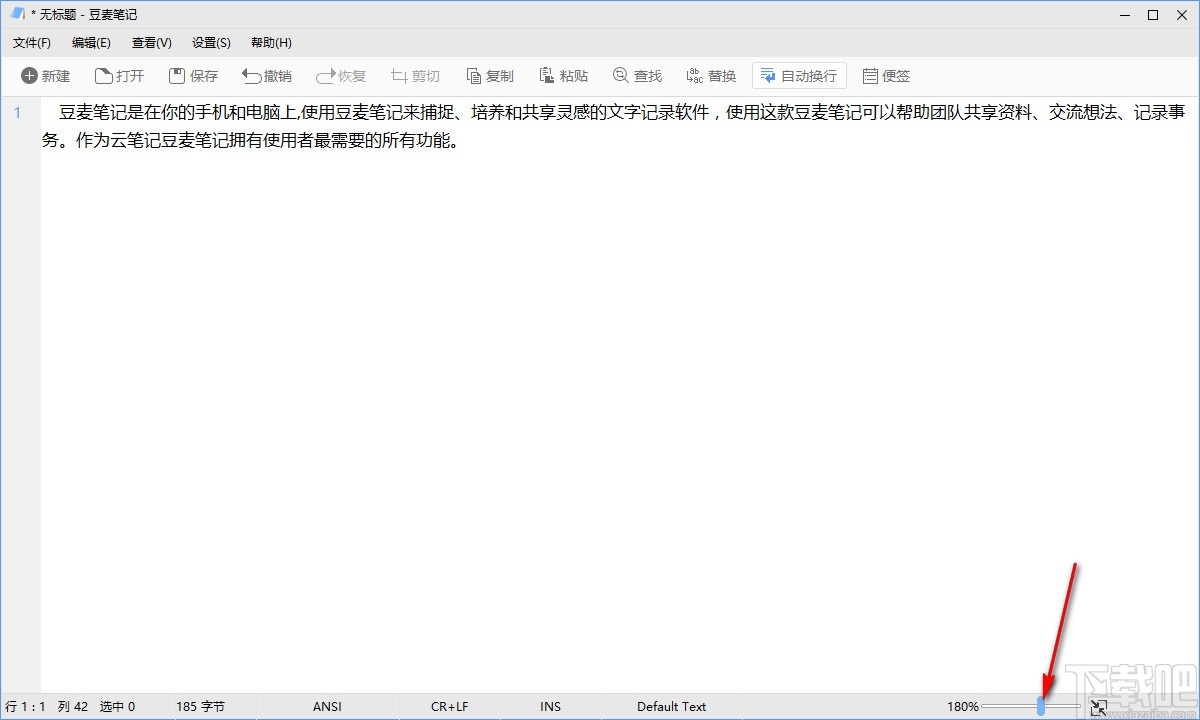Click the 185 字节 byte count
This screenshot has height=720, width=1200.
[200, 706]
